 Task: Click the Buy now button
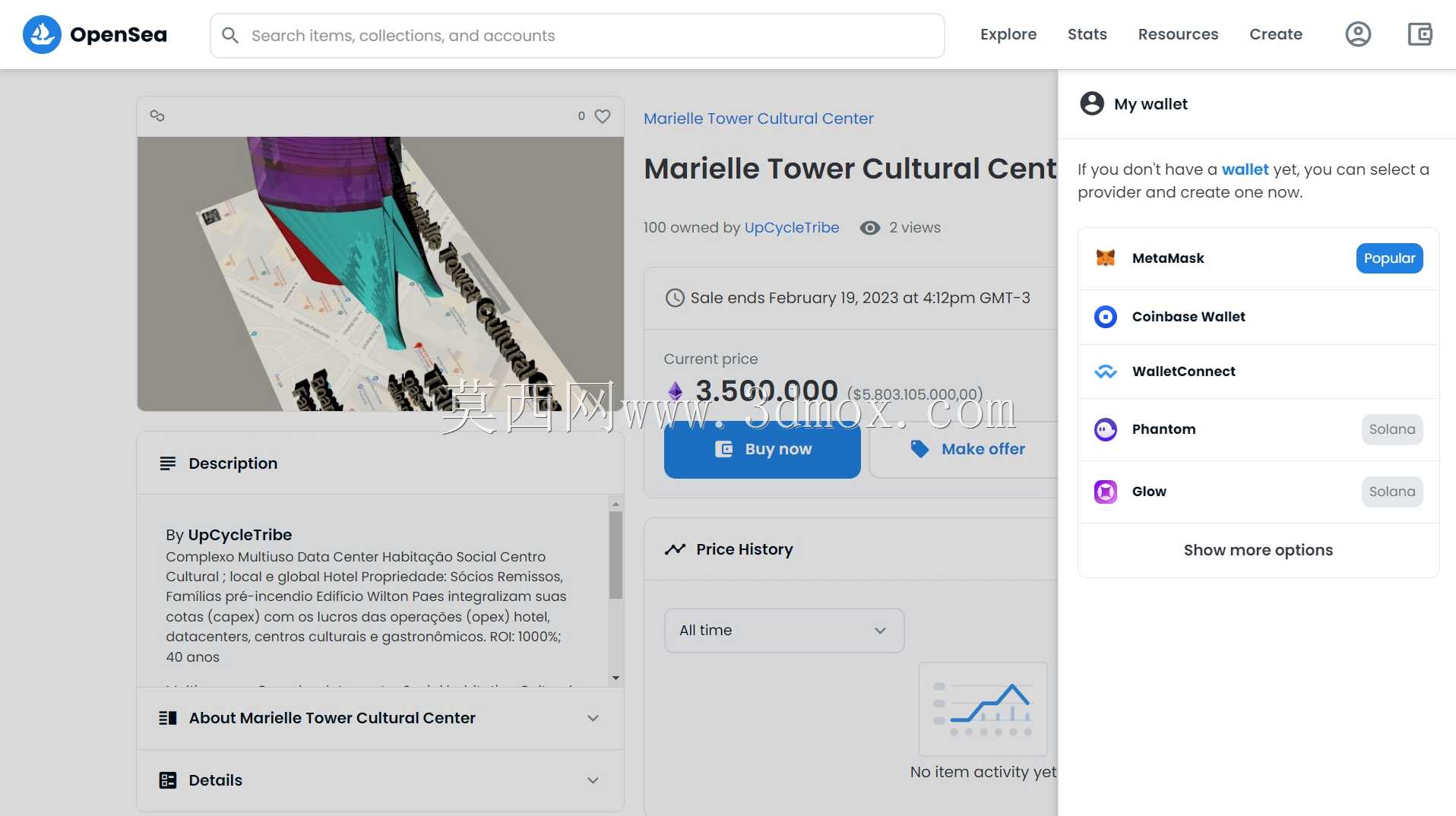pos(762,449)
